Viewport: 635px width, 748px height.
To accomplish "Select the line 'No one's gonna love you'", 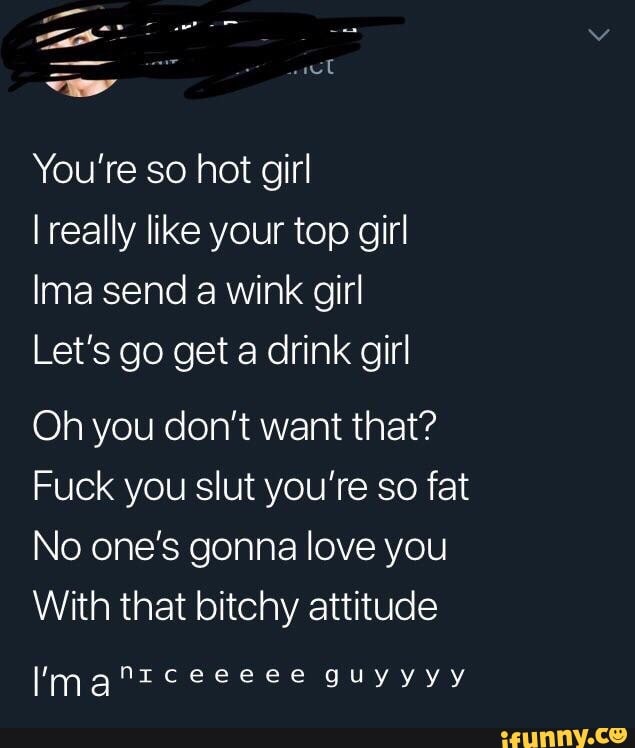I will point(240,548).
